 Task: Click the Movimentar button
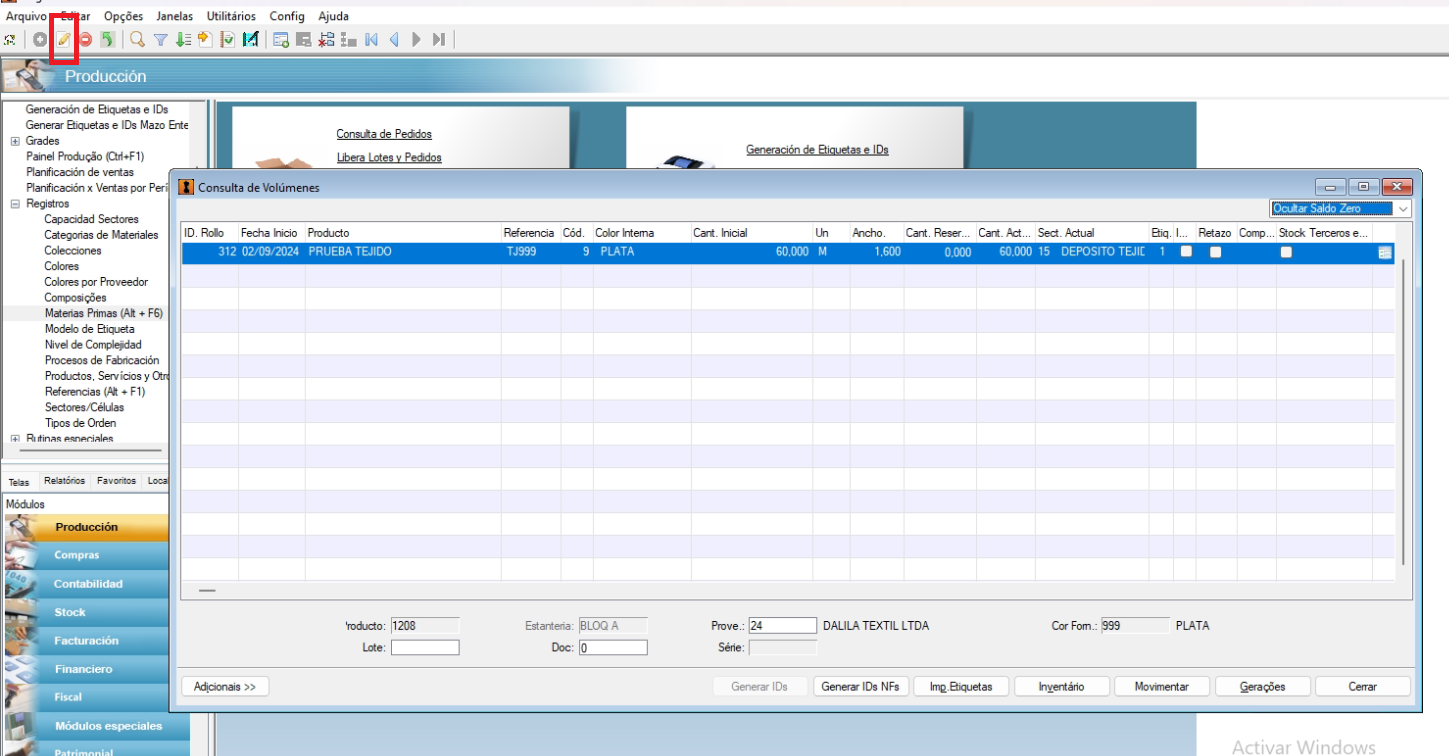tap(1161, 687)
